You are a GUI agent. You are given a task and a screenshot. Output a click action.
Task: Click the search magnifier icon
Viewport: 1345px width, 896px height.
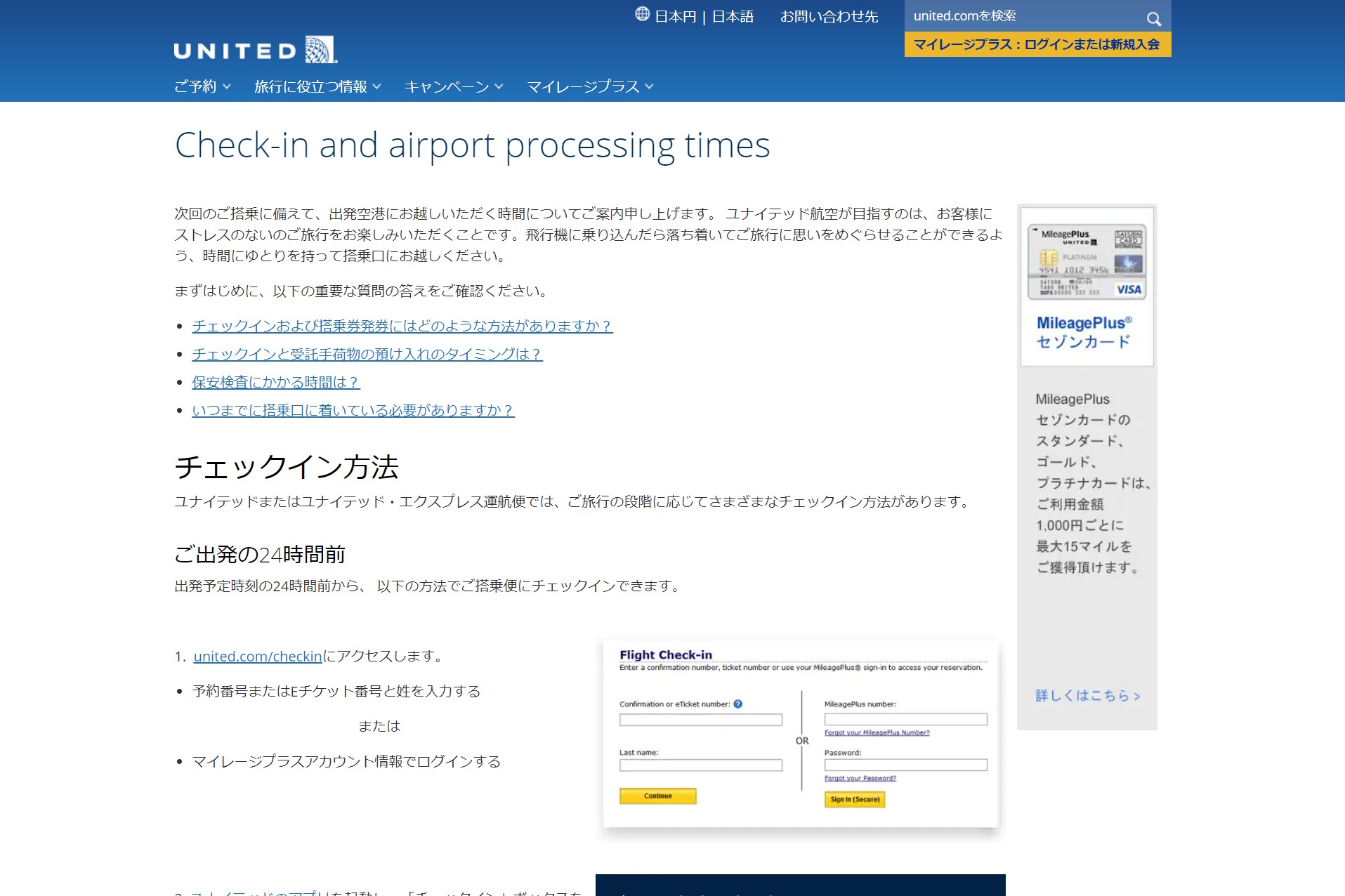(1154, 18)
